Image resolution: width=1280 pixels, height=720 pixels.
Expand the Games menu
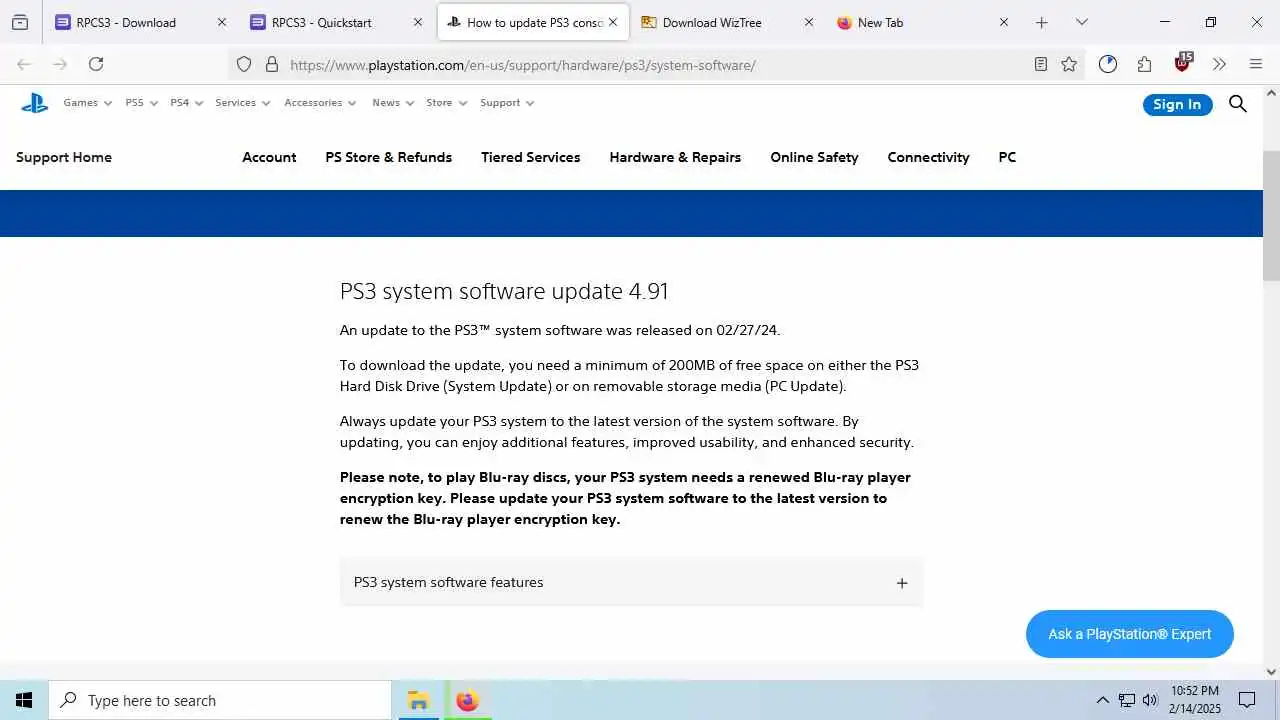pos(88,103)
